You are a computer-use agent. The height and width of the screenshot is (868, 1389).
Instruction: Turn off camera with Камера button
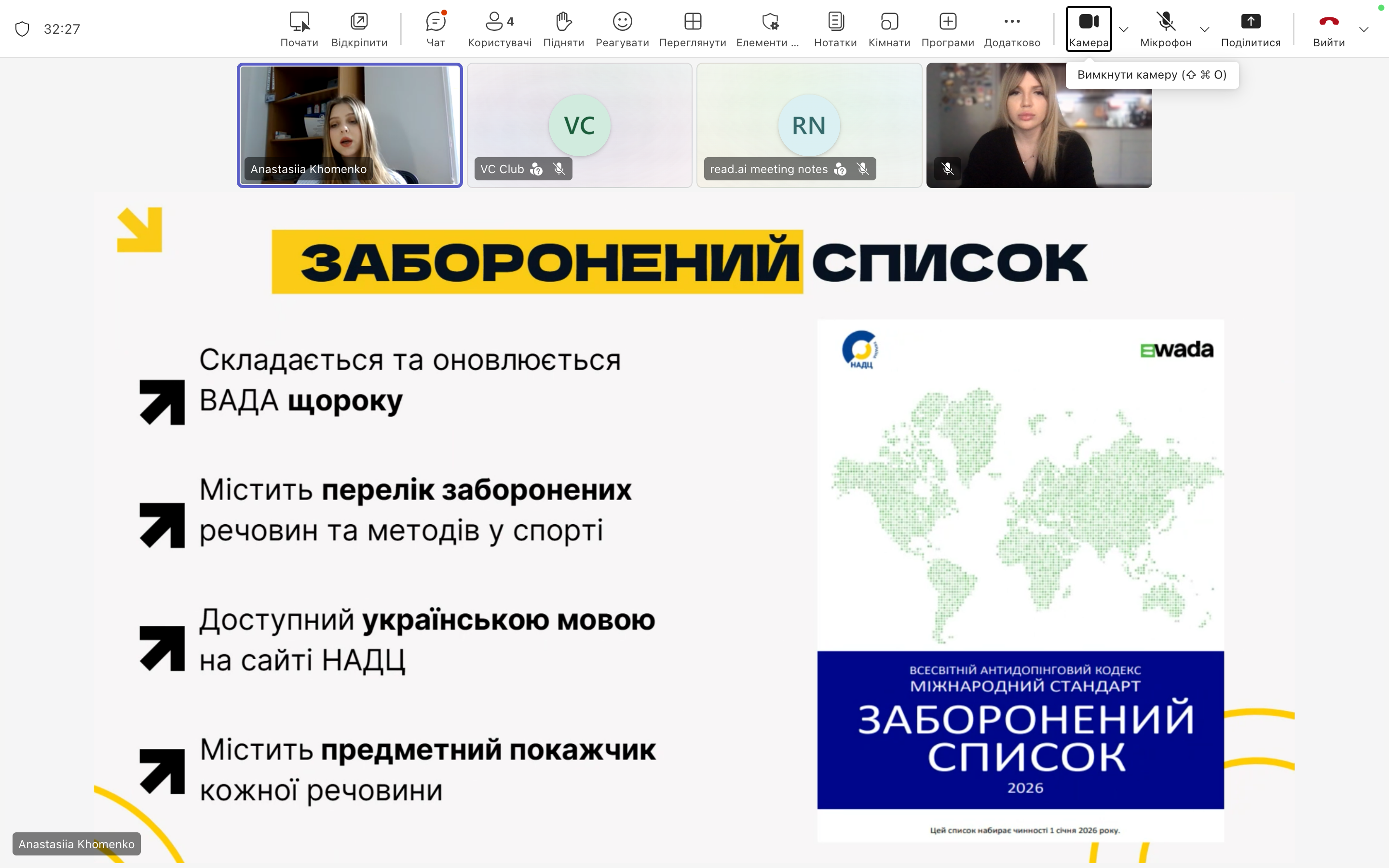(1088, 28)
